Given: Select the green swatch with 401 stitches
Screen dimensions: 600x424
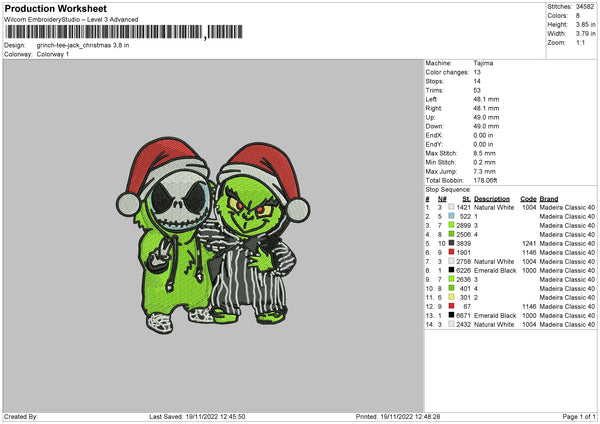Looking at the screenshot, I should [x=452, y=288].
